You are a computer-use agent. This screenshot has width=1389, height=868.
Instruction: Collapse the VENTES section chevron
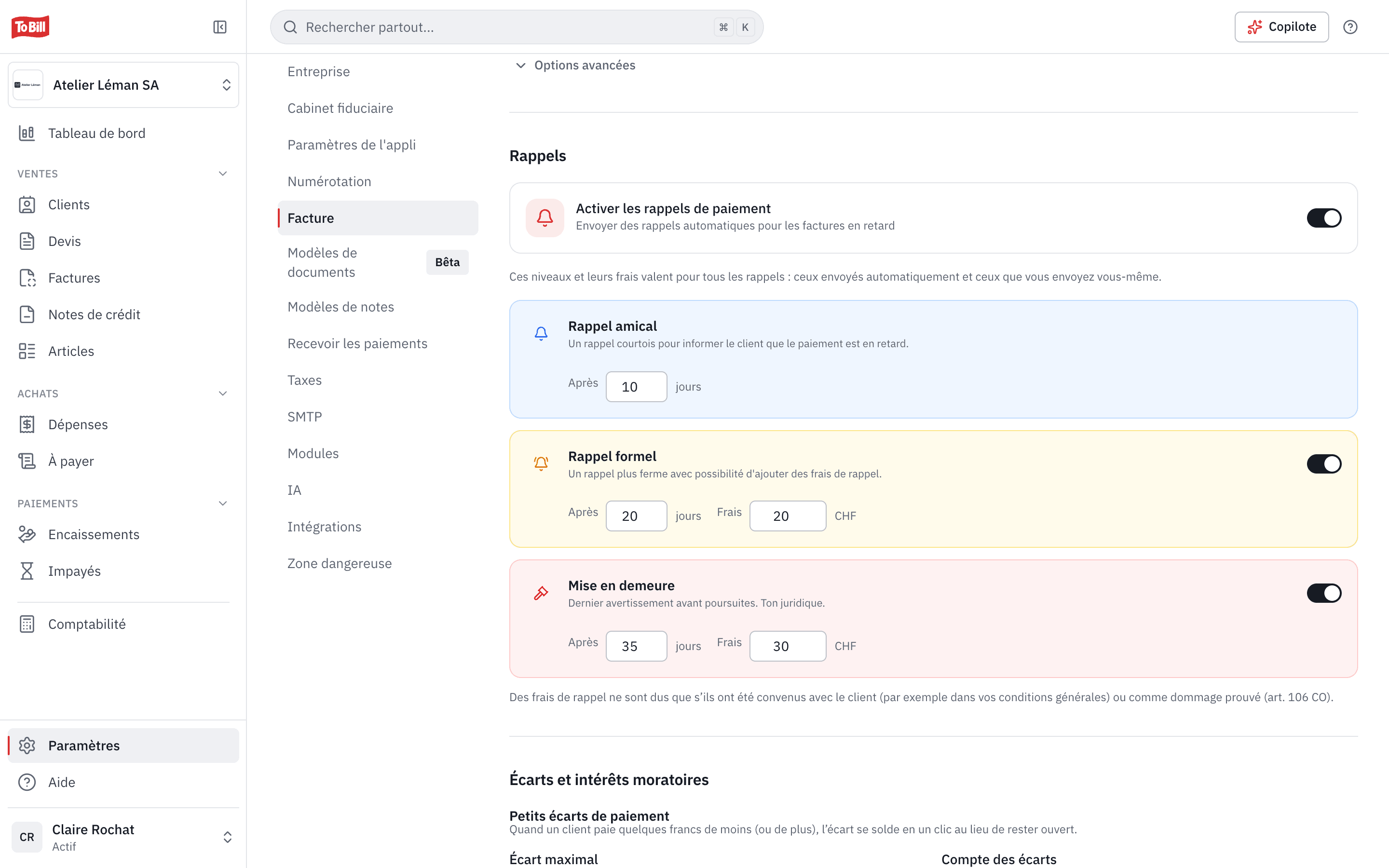coord(223,174)
